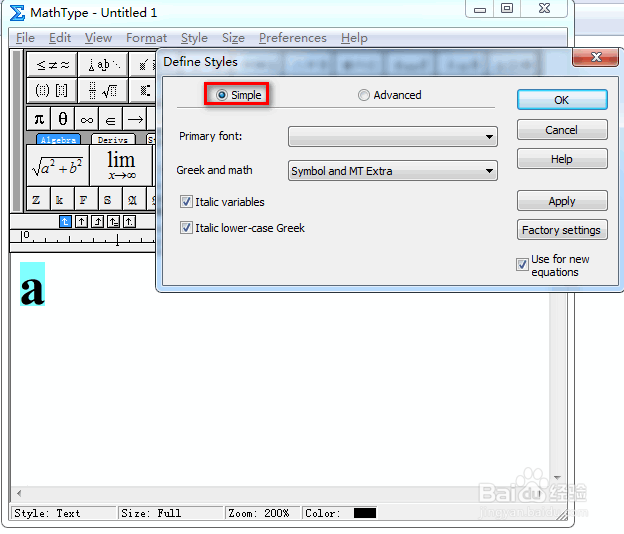Select the center tab stop arrow
Image resolution: width=624 pixels, height=534 pixels.
pos(81,221)
